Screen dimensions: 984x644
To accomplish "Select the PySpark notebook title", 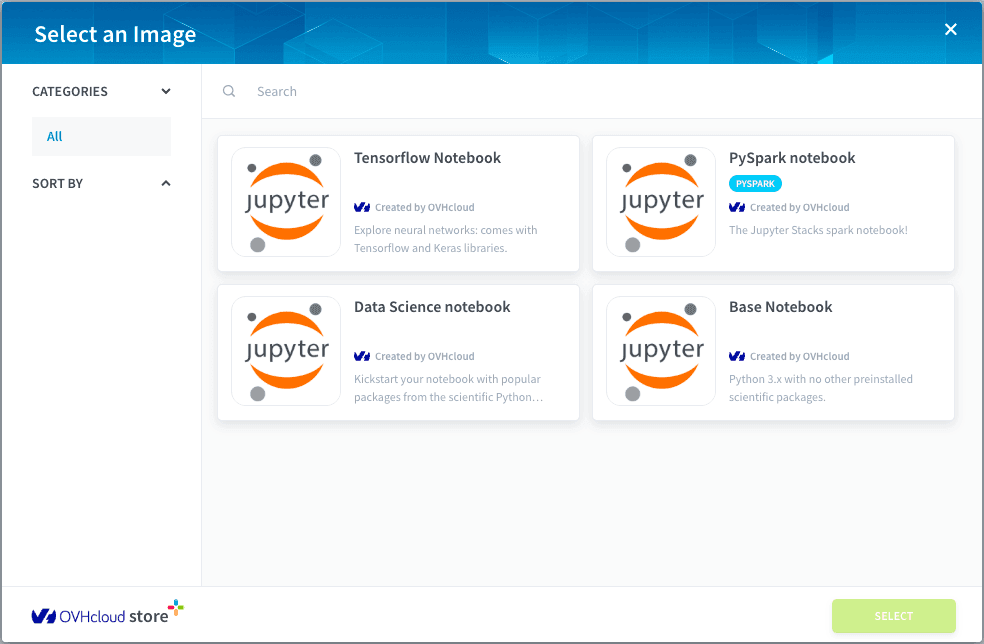I will pos(792,158).
